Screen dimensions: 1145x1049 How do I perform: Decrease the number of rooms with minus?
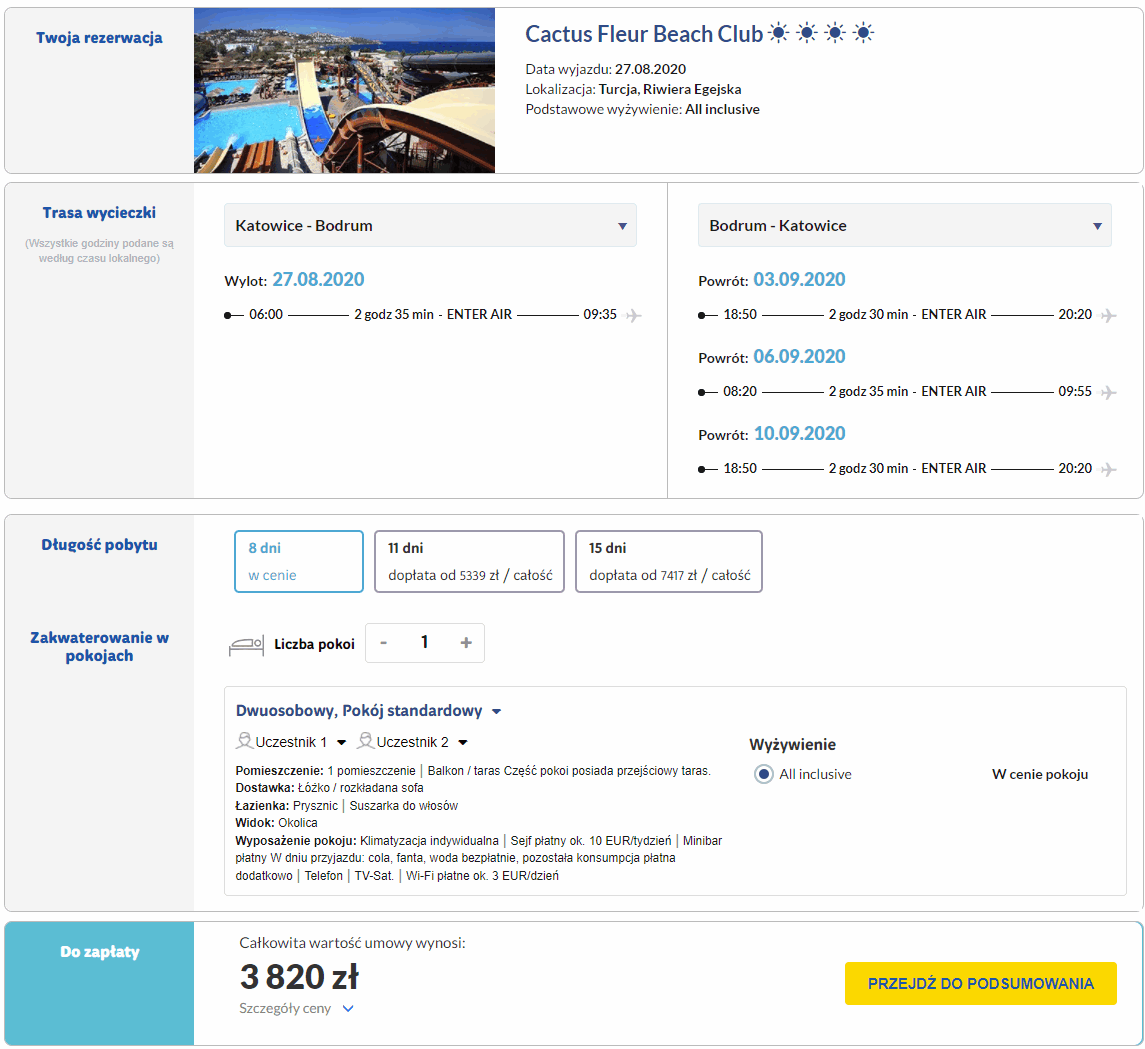tap(384, 643)
